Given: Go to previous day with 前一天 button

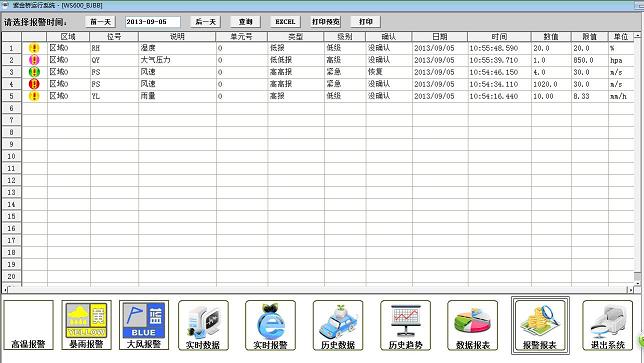Looking at the screenshot, I should (x=101, y=22).
